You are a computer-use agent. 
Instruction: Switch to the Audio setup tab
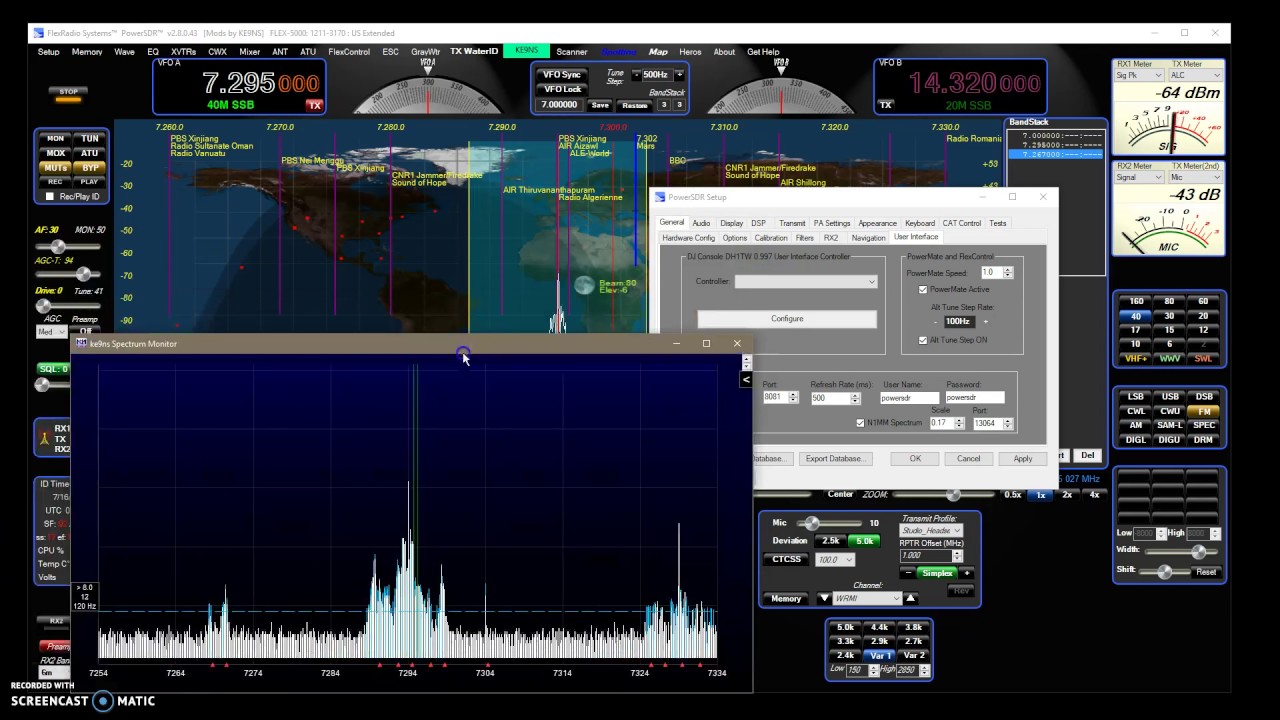701,223
